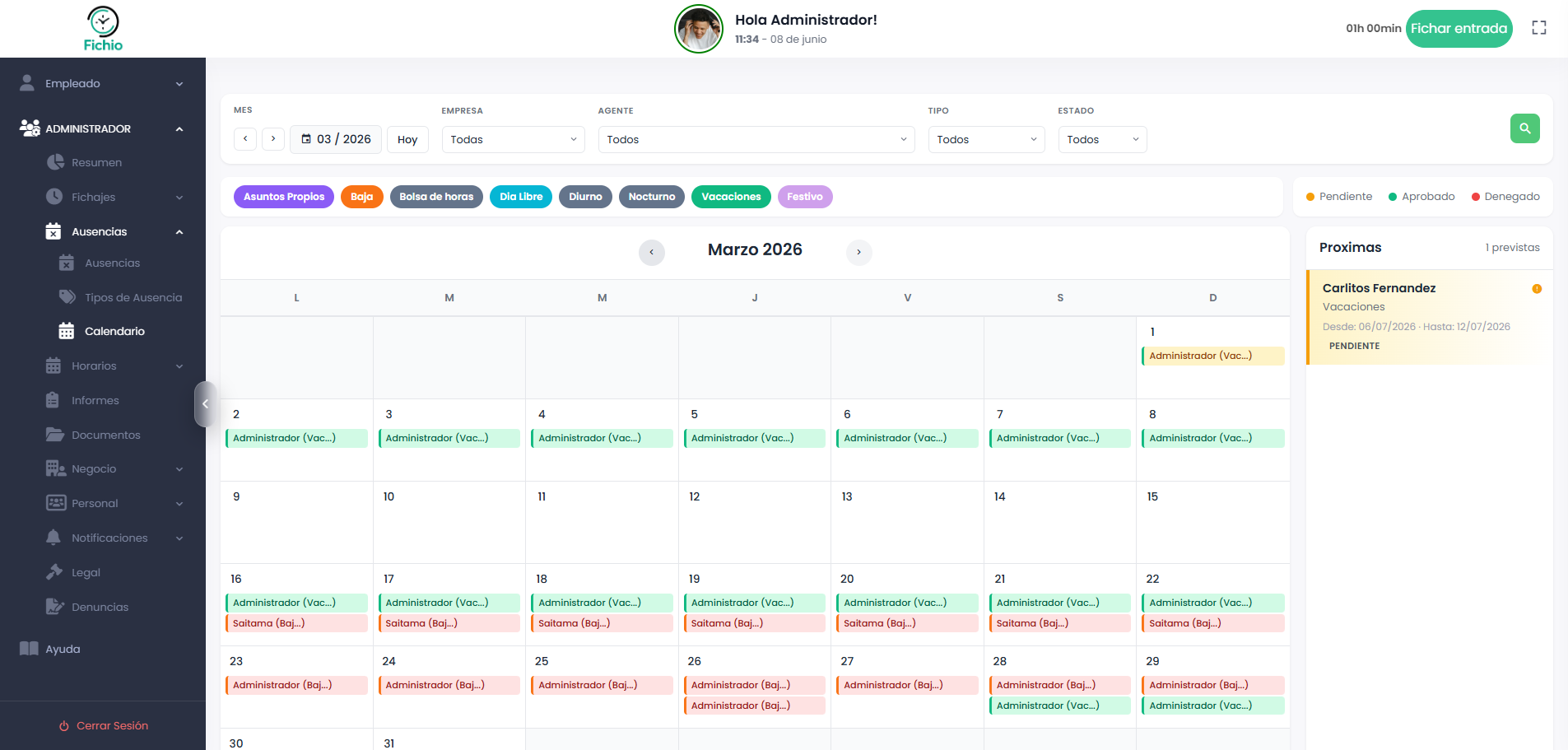Click the Hoy button
1568x750 pixels.
pos(407,139)
